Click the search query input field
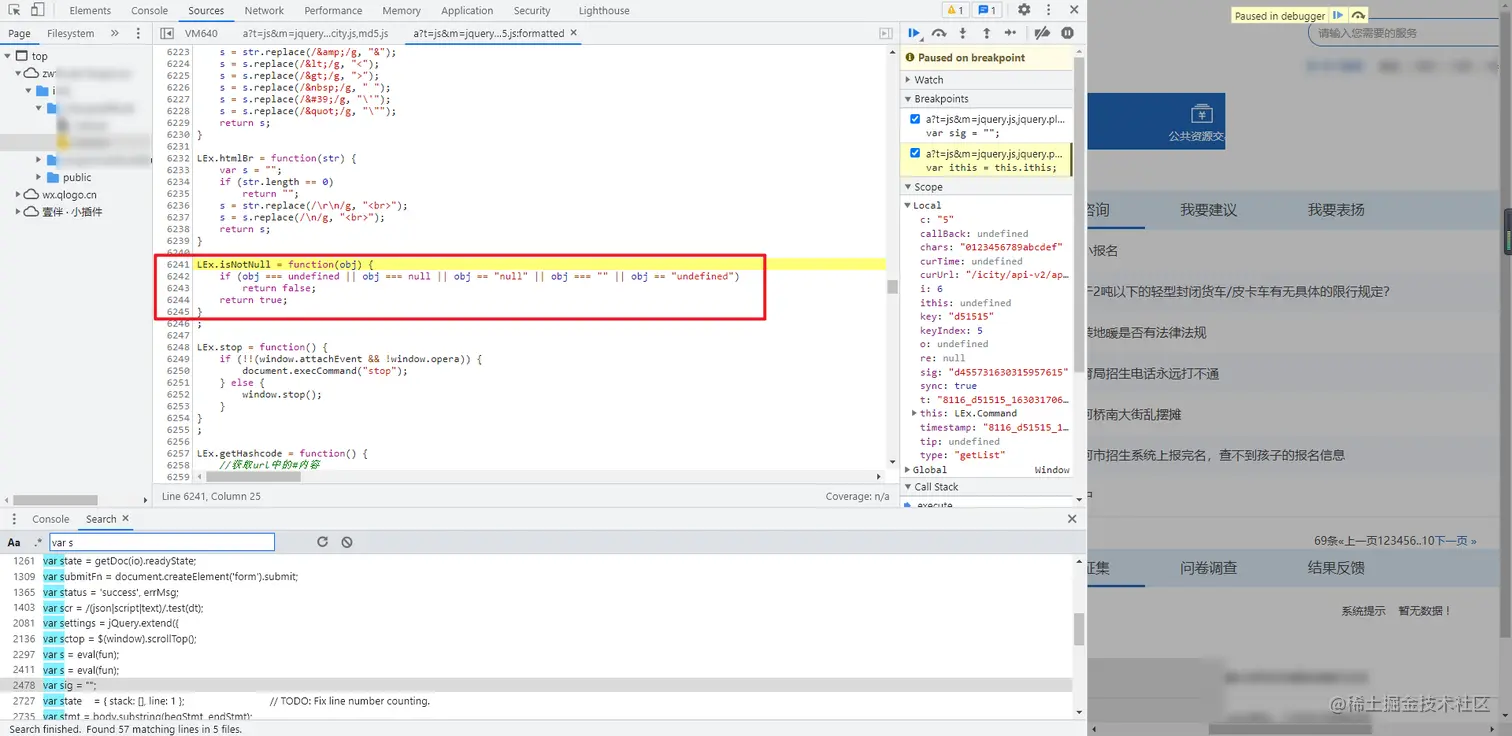Image resolution: width=1512 pixels, height=736 pixels. pos(161,542)
